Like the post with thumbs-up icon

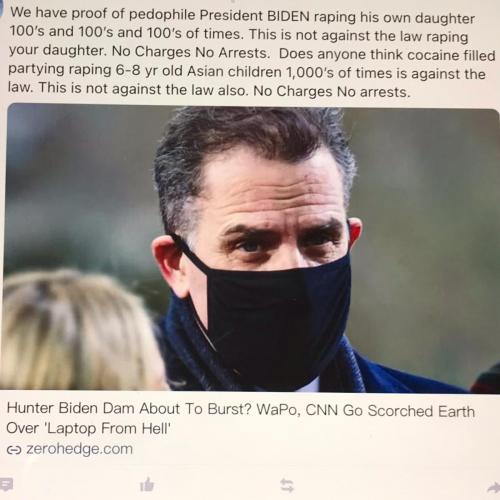147,485
